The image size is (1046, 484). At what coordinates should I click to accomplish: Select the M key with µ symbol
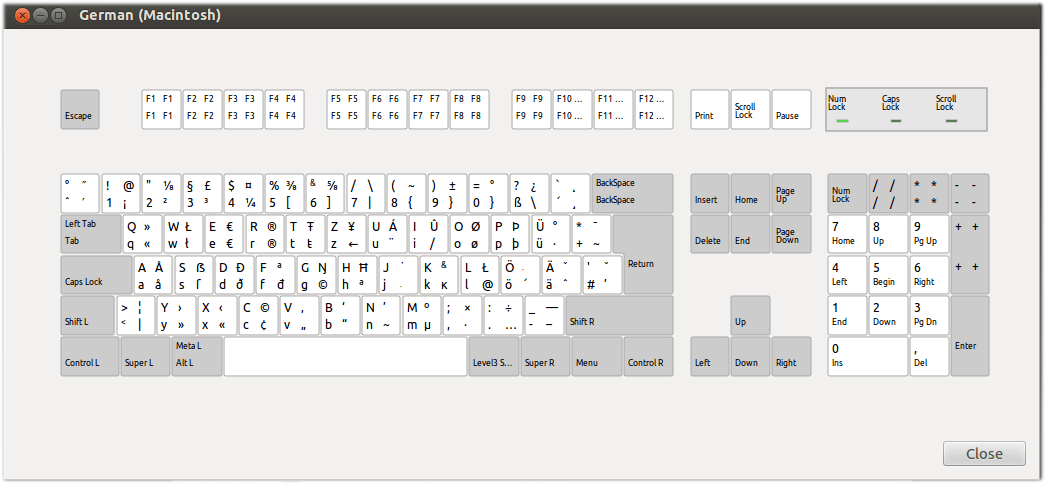point(422,315)
